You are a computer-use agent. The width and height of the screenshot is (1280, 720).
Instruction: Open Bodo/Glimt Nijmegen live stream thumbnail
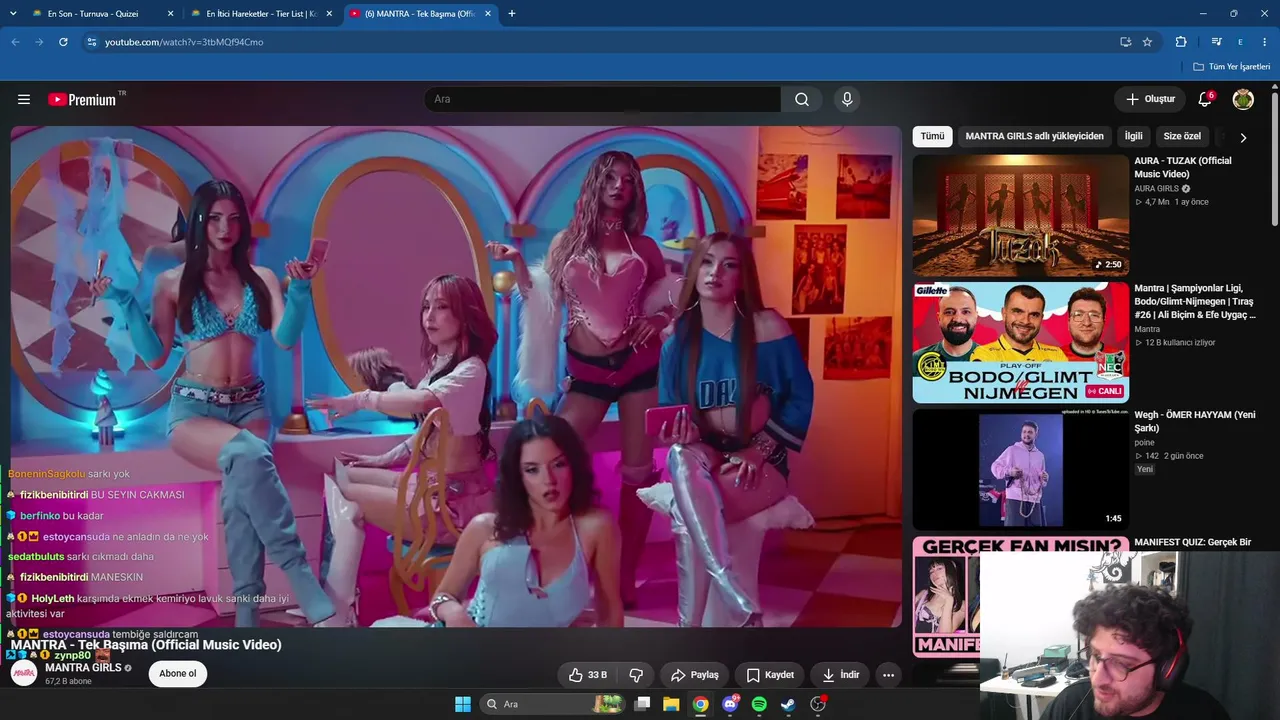1020,342
